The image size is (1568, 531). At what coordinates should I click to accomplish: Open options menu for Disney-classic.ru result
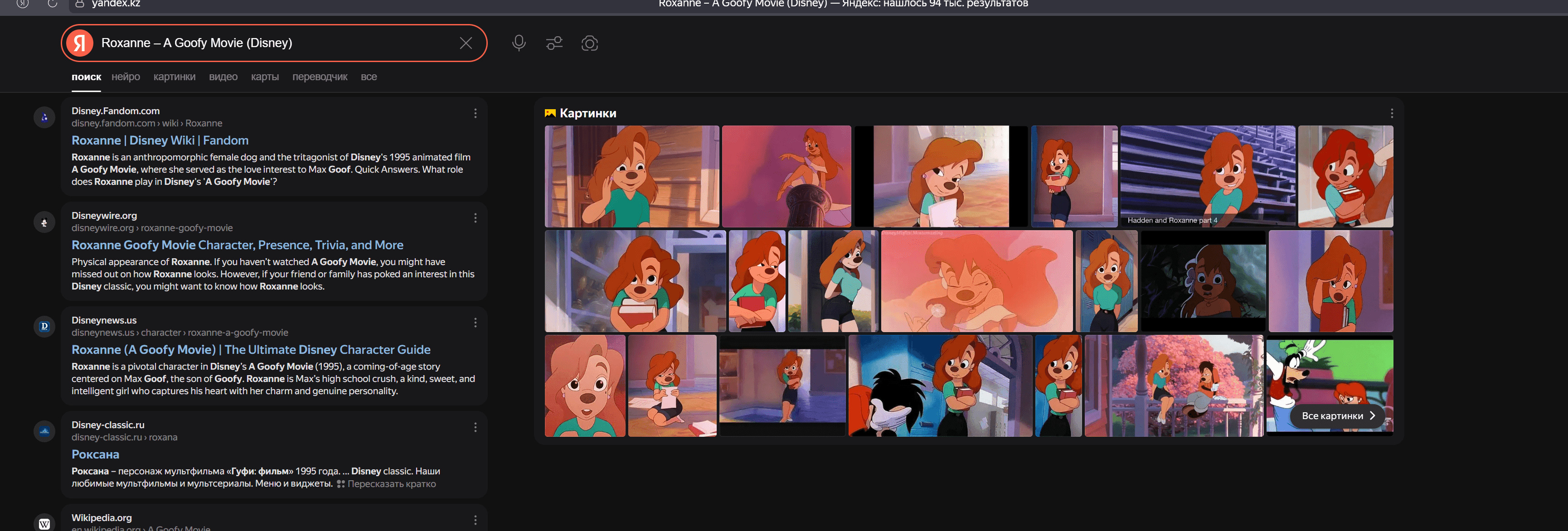coord(476,428)
